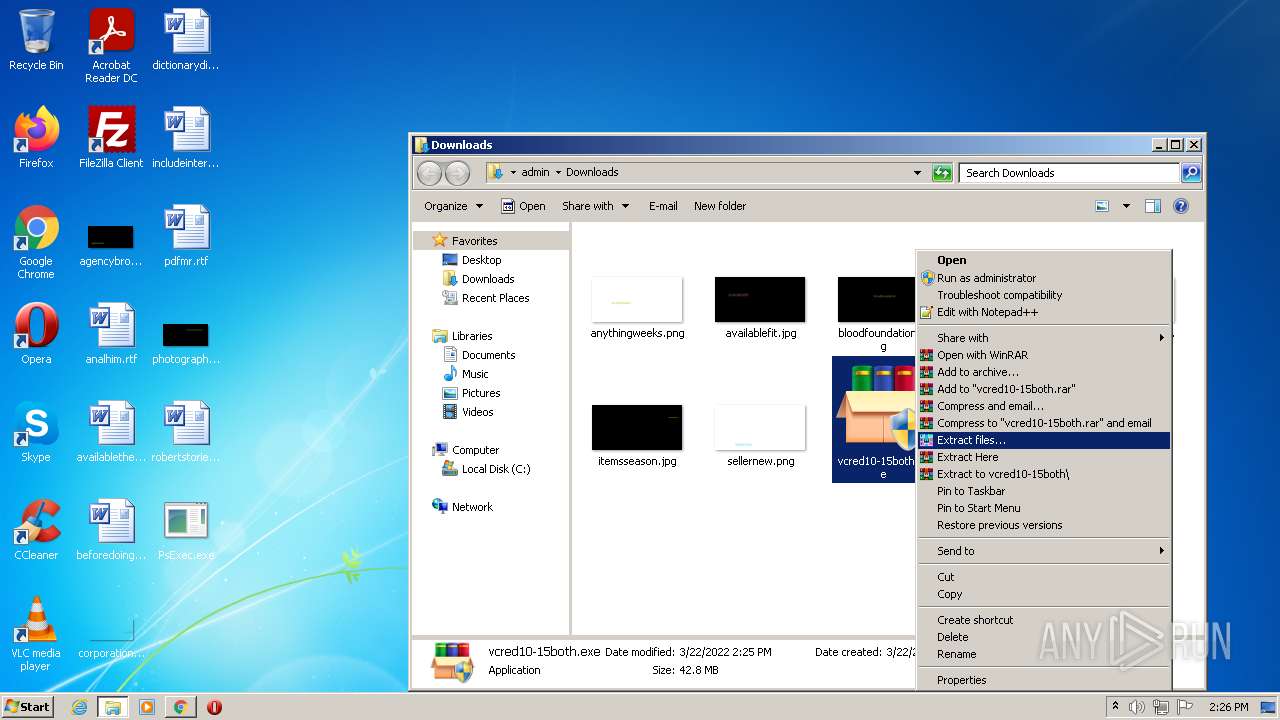Select Pin to Taskbar option
This screenshot has height=720, width=1280.
click(1044, 491)
